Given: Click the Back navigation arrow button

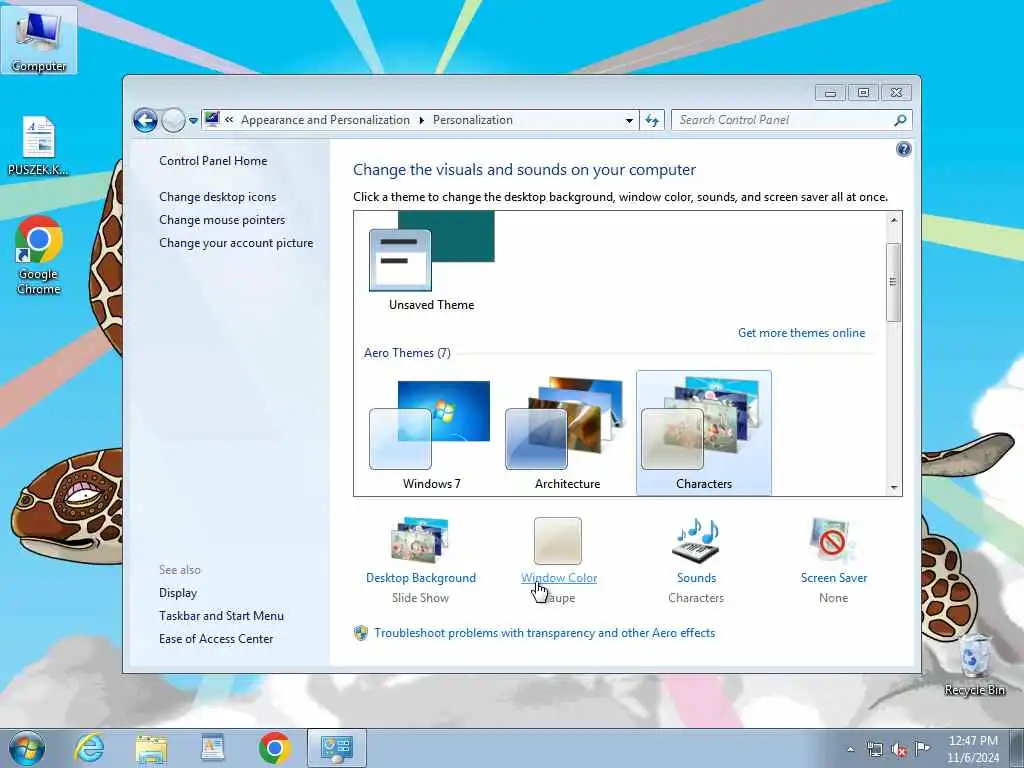Looking at the screenshot, I should tap(145, 120).
